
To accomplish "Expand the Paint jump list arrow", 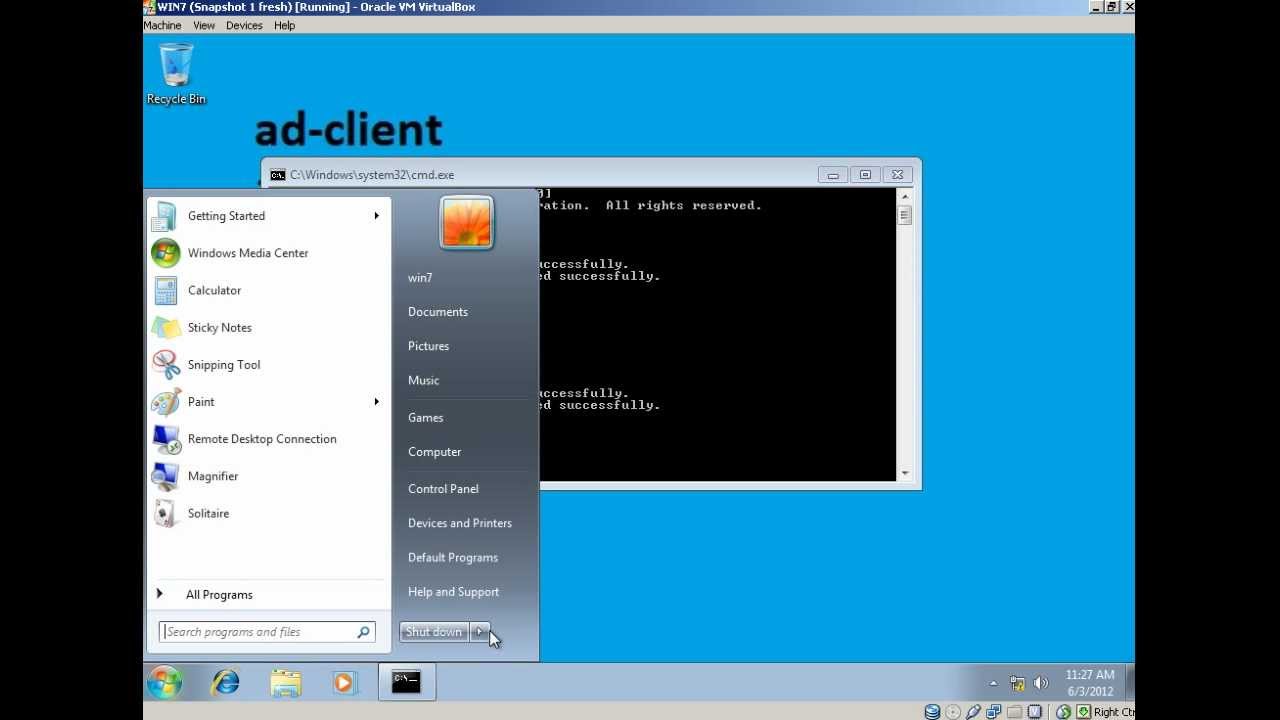I will tap(377, 401).
